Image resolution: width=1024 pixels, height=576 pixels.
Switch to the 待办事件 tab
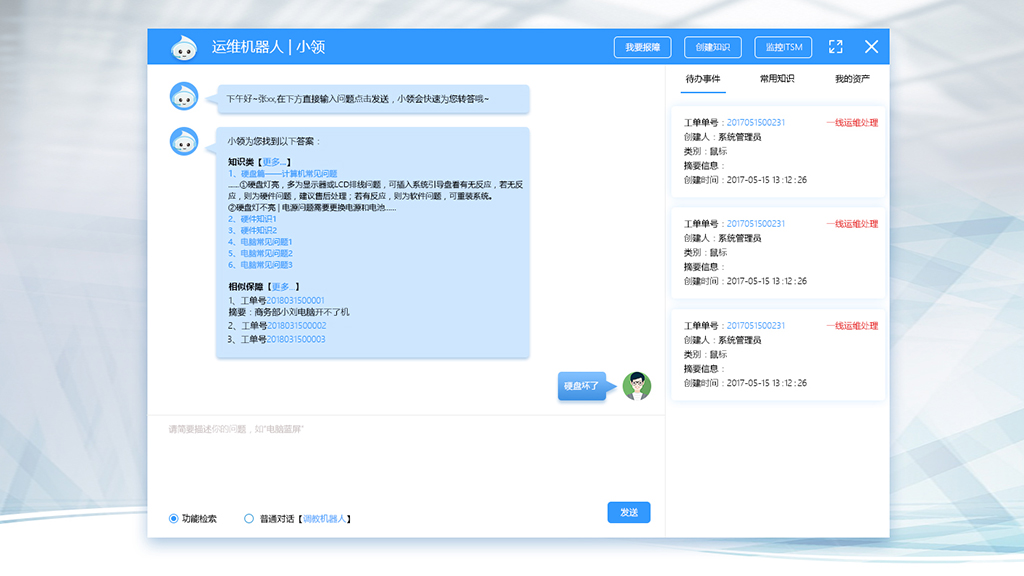click(703, 79)
